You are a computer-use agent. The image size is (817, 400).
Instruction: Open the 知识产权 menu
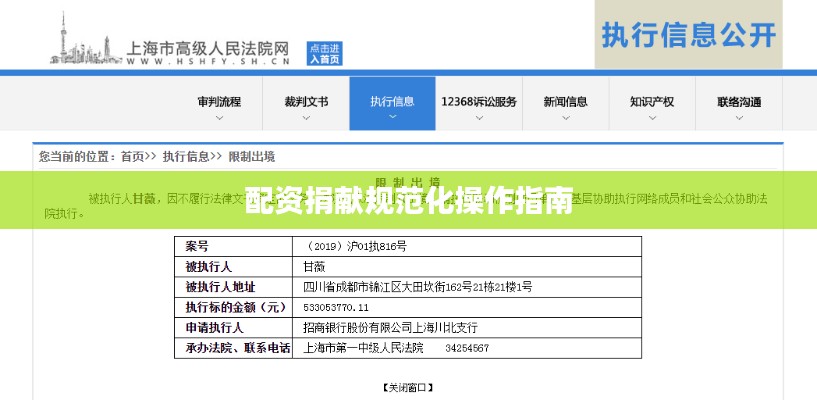click(x=652, y=104)
